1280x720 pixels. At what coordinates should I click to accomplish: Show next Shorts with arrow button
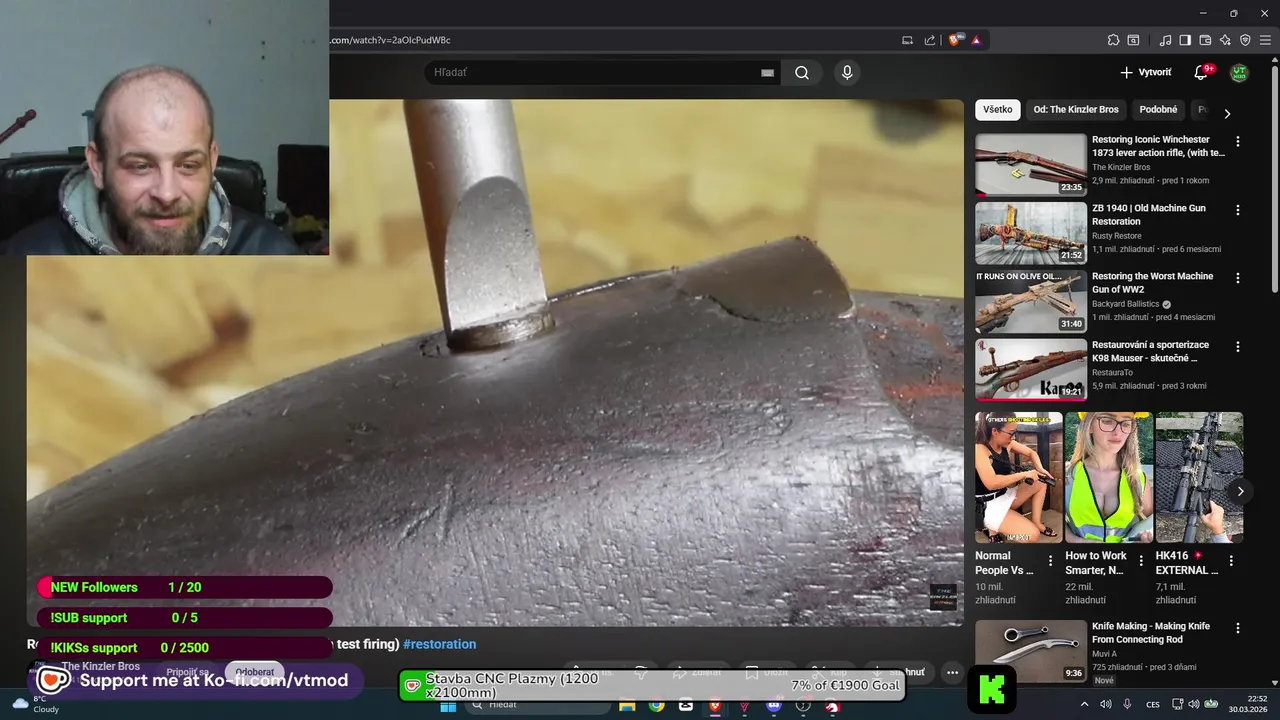pos(1240,491)
